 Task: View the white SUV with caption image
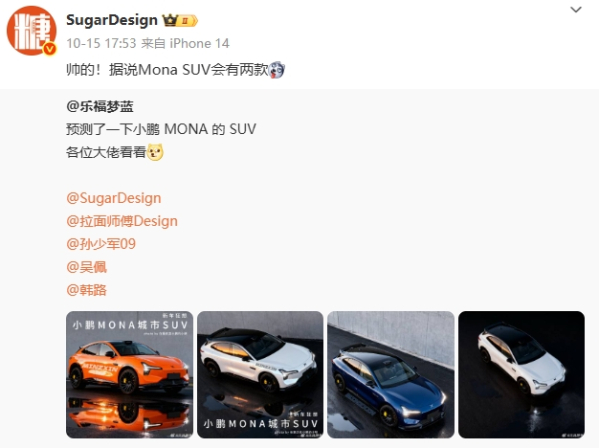[x=260, y=375]
